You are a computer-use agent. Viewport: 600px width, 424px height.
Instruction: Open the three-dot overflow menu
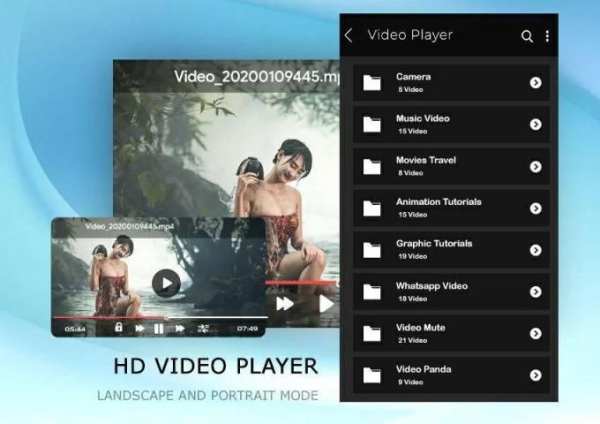548,36
